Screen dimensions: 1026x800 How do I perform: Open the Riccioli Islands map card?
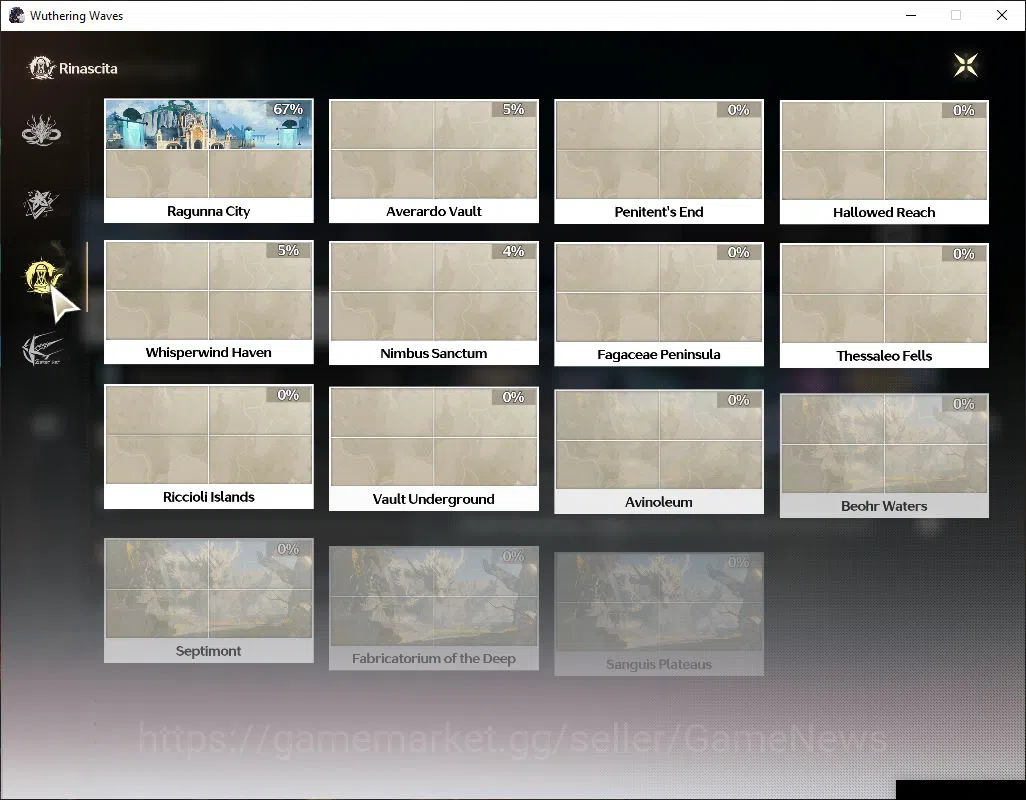click(209, 446)
